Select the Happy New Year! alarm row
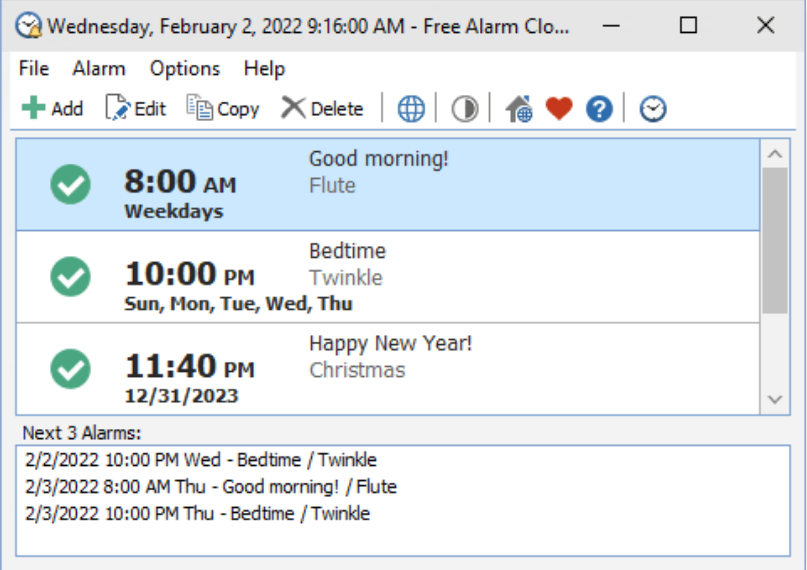The image size is (807, 570). point(450,368)
